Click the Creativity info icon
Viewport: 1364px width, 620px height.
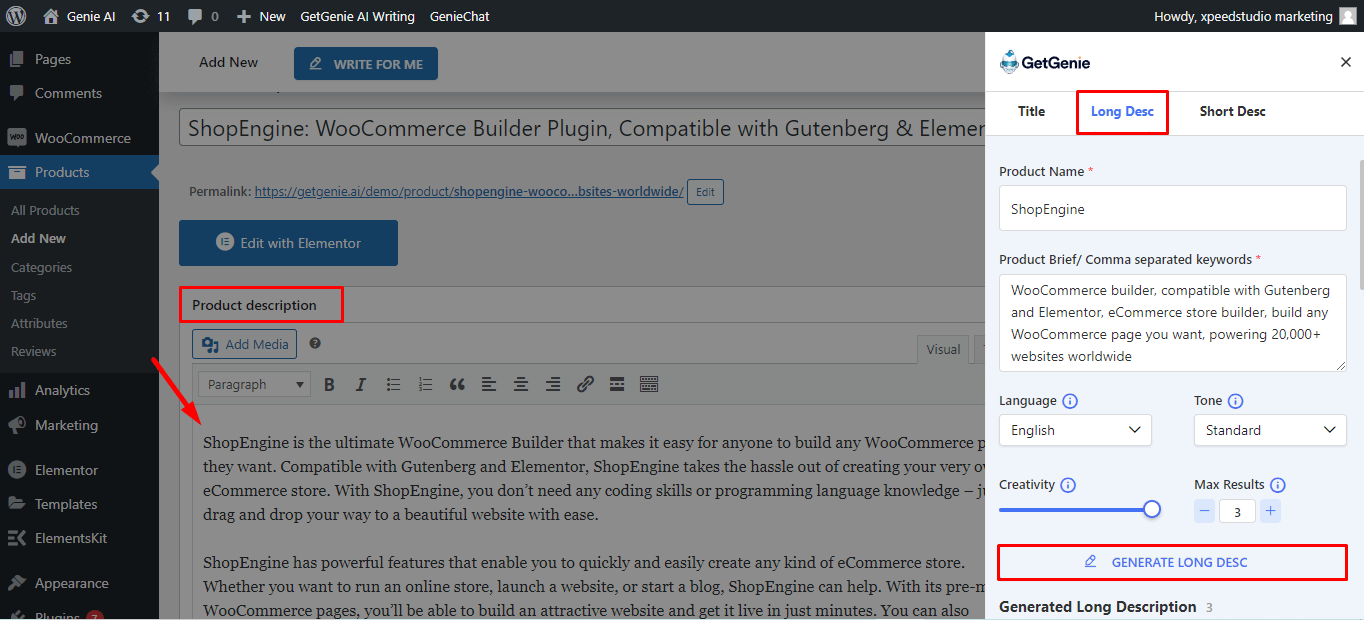coord(1068,485)
